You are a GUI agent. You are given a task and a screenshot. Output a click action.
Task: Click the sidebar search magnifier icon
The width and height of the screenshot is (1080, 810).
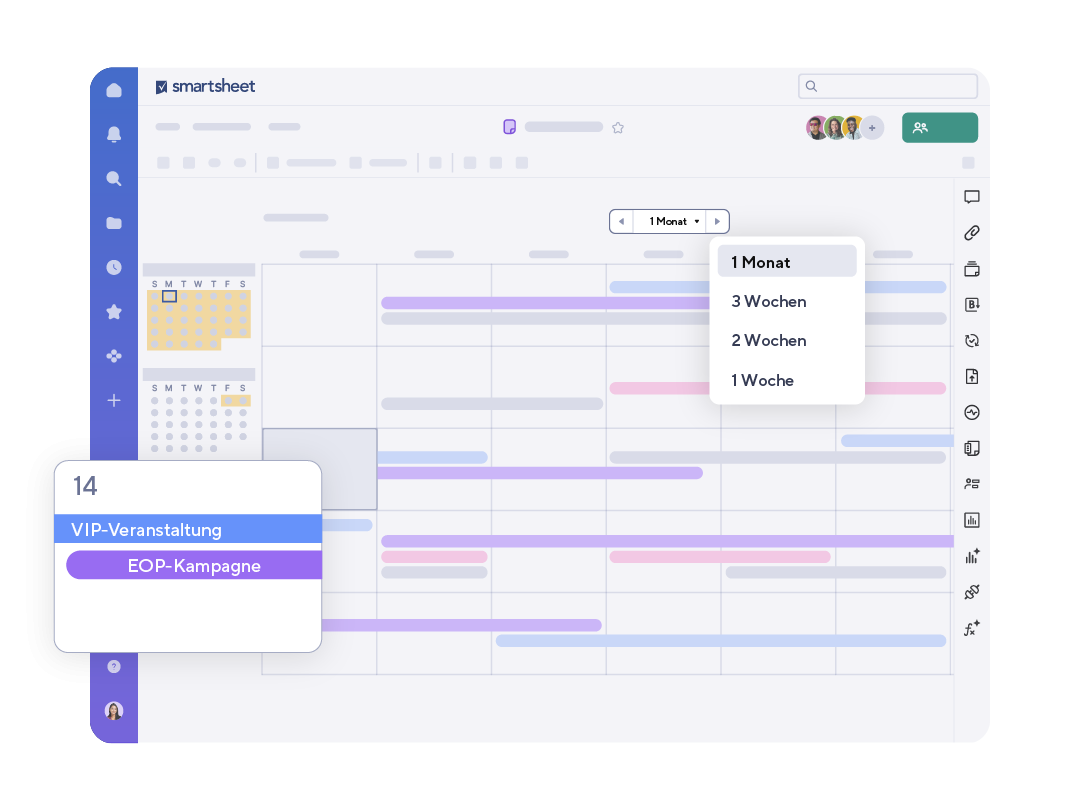tap(114, 179)
